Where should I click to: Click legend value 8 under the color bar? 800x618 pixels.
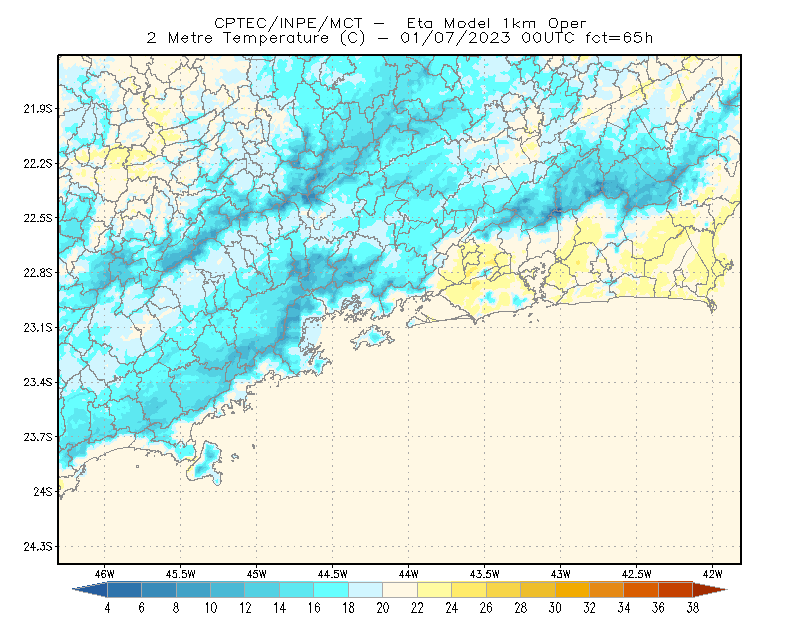tap(176, 608)
